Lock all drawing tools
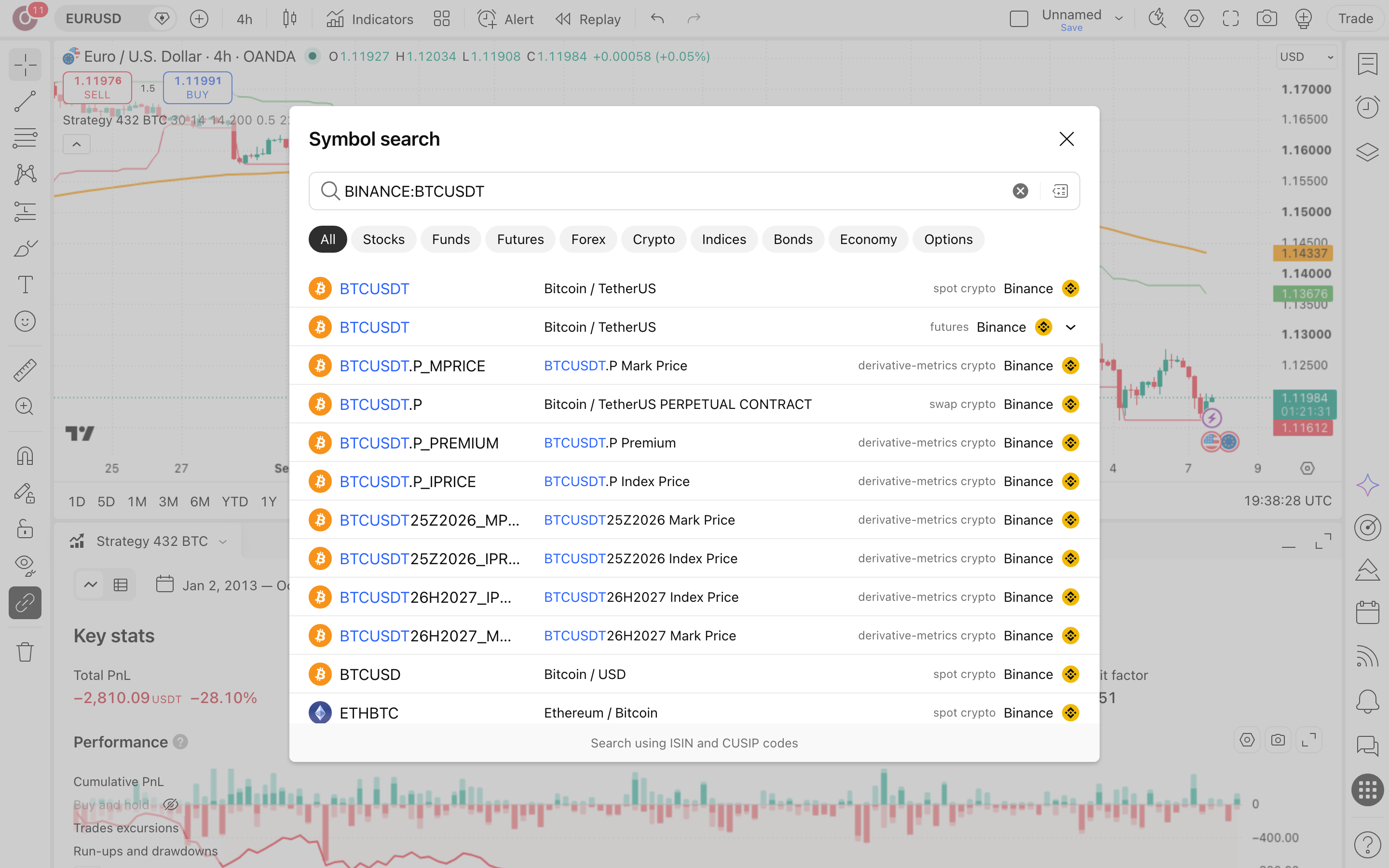 (x=25, y=528)
